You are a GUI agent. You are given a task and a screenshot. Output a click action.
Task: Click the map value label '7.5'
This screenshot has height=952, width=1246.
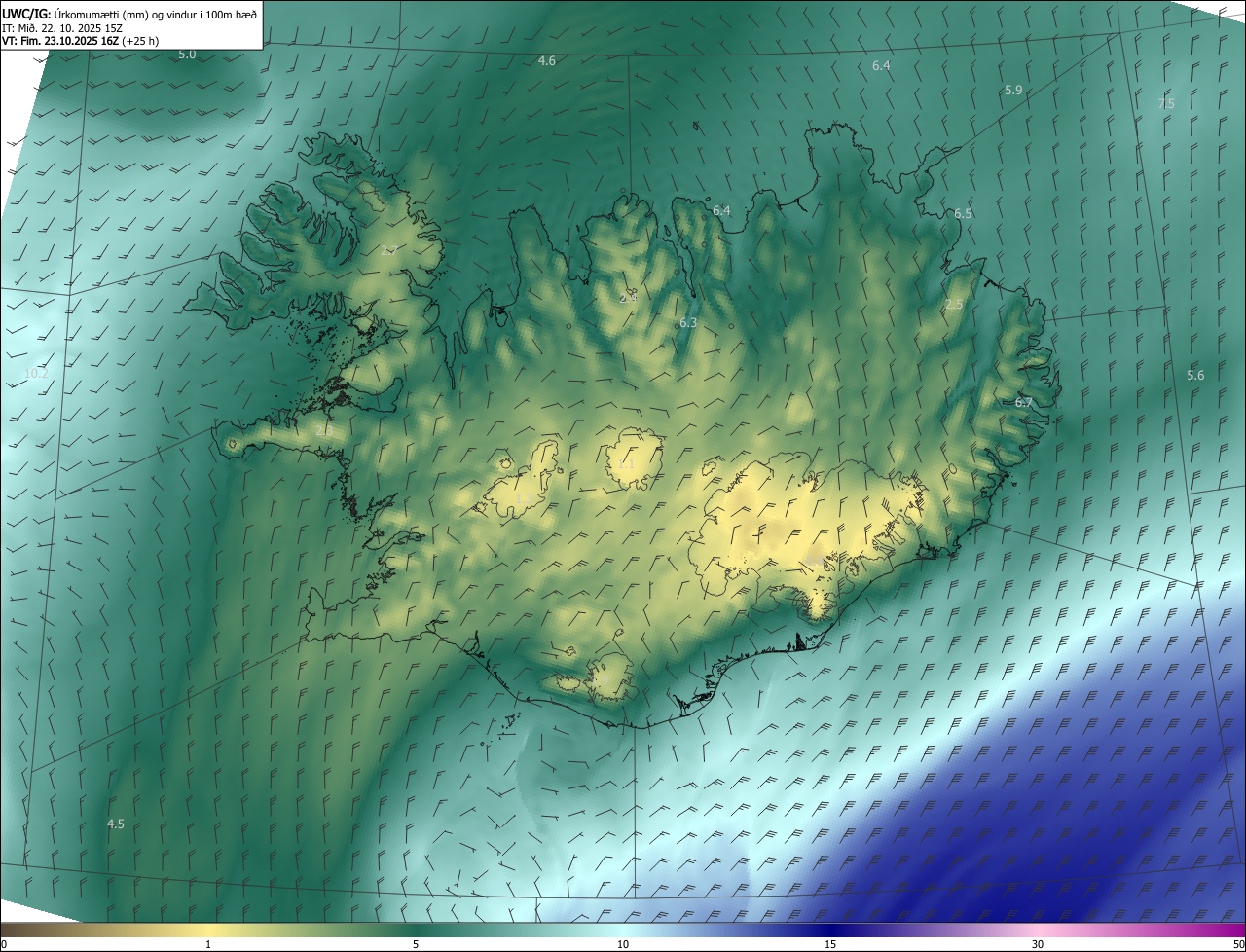pos(1166,103)
